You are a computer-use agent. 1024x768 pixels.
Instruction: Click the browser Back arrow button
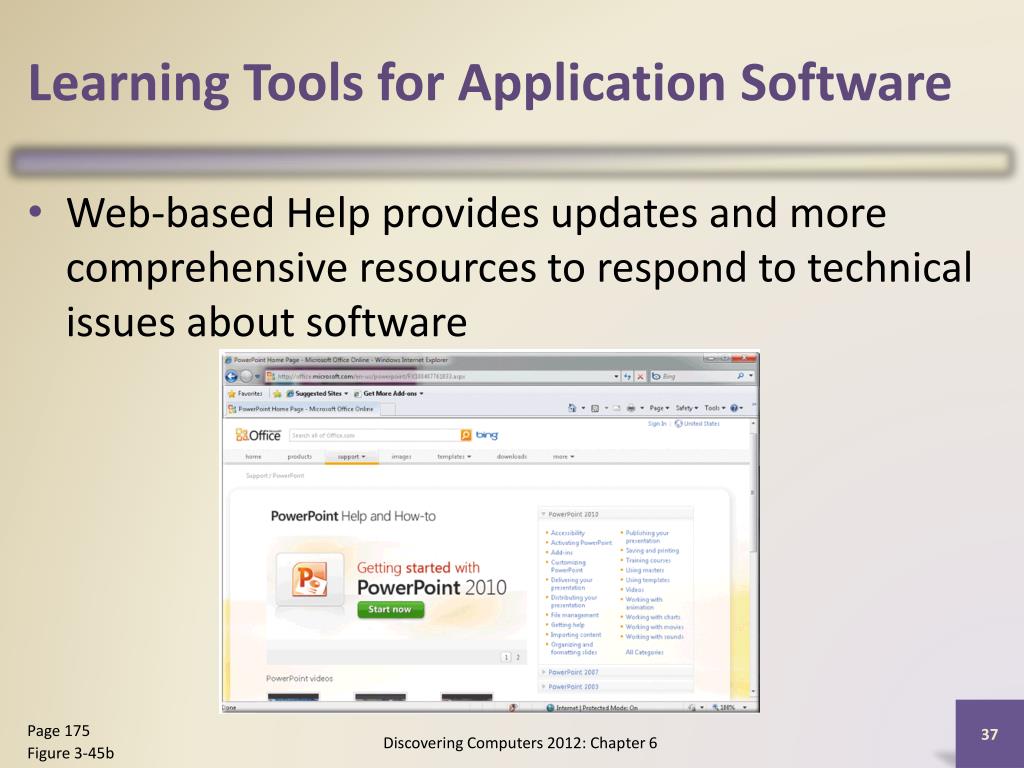tap(231, 377)
